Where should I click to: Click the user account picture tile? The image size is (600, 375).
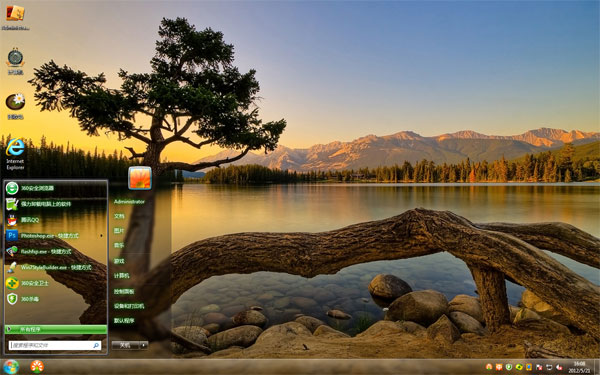[x=140, y=178]
